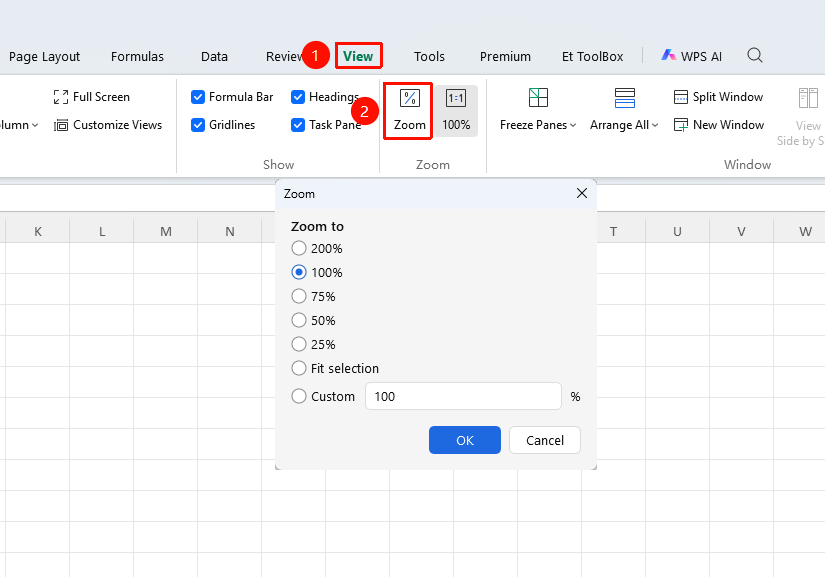Select column K header

(x=38, y=231)
